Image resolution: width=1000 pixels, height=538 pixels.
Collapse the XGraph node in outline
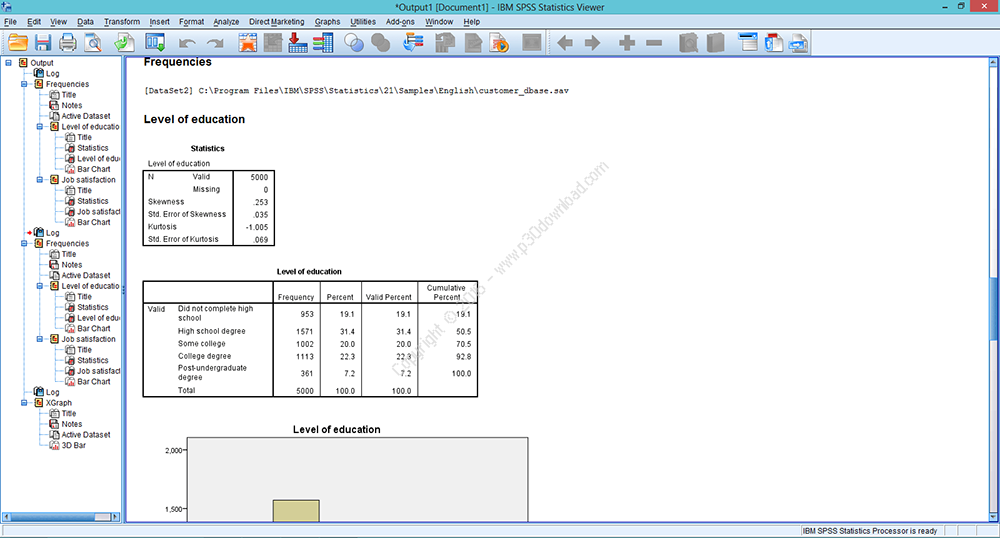(x=24, y=403)
